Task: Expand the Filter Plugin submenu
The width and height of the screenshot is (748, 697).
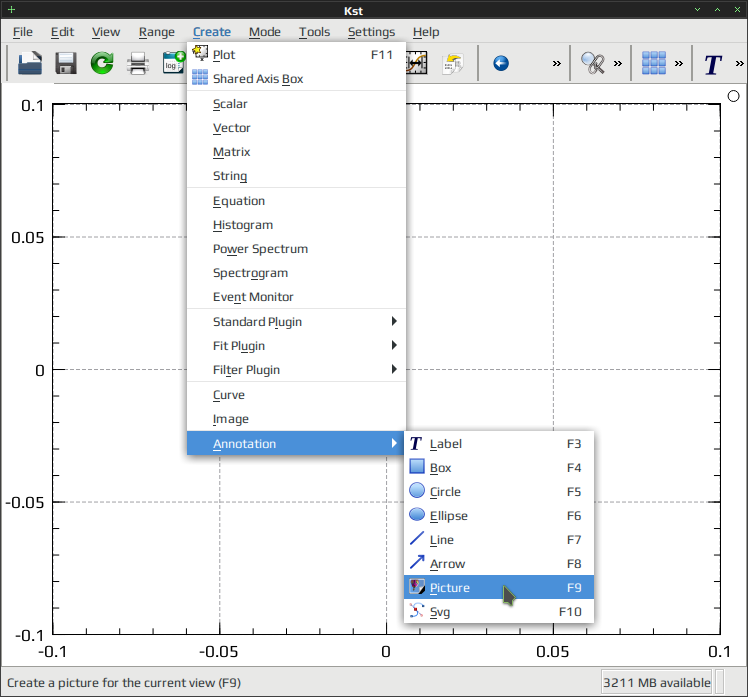Action: [296, 369]
